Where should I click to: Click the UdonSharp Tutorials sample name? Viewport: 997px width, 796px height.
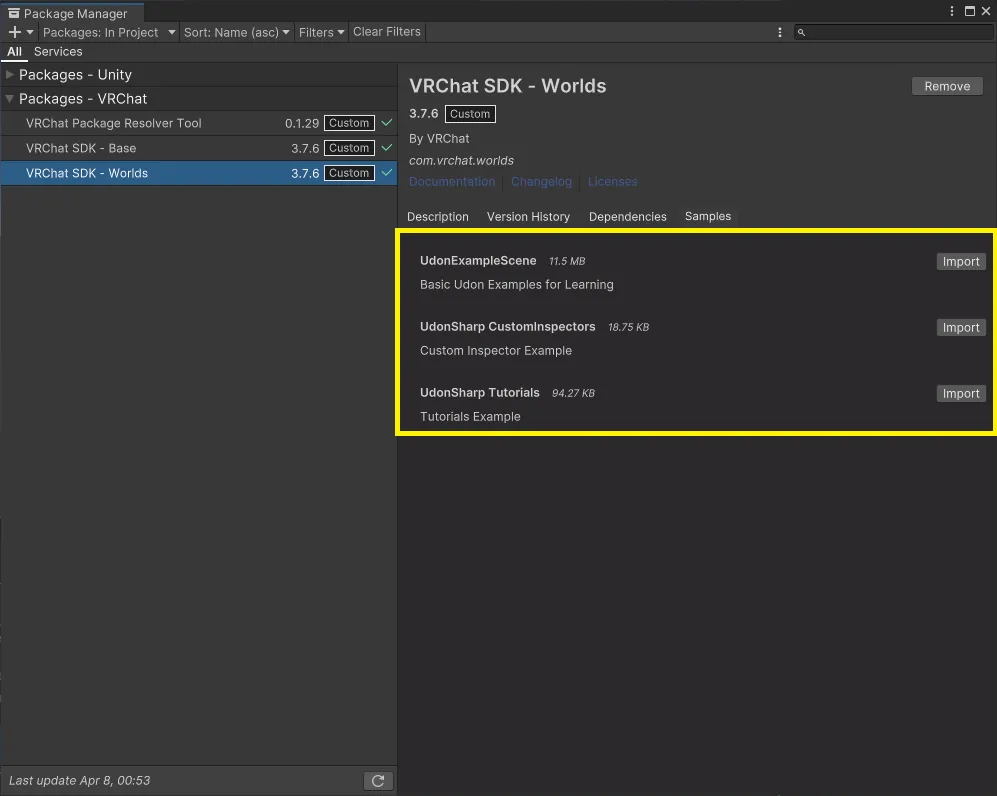point(479,393)
